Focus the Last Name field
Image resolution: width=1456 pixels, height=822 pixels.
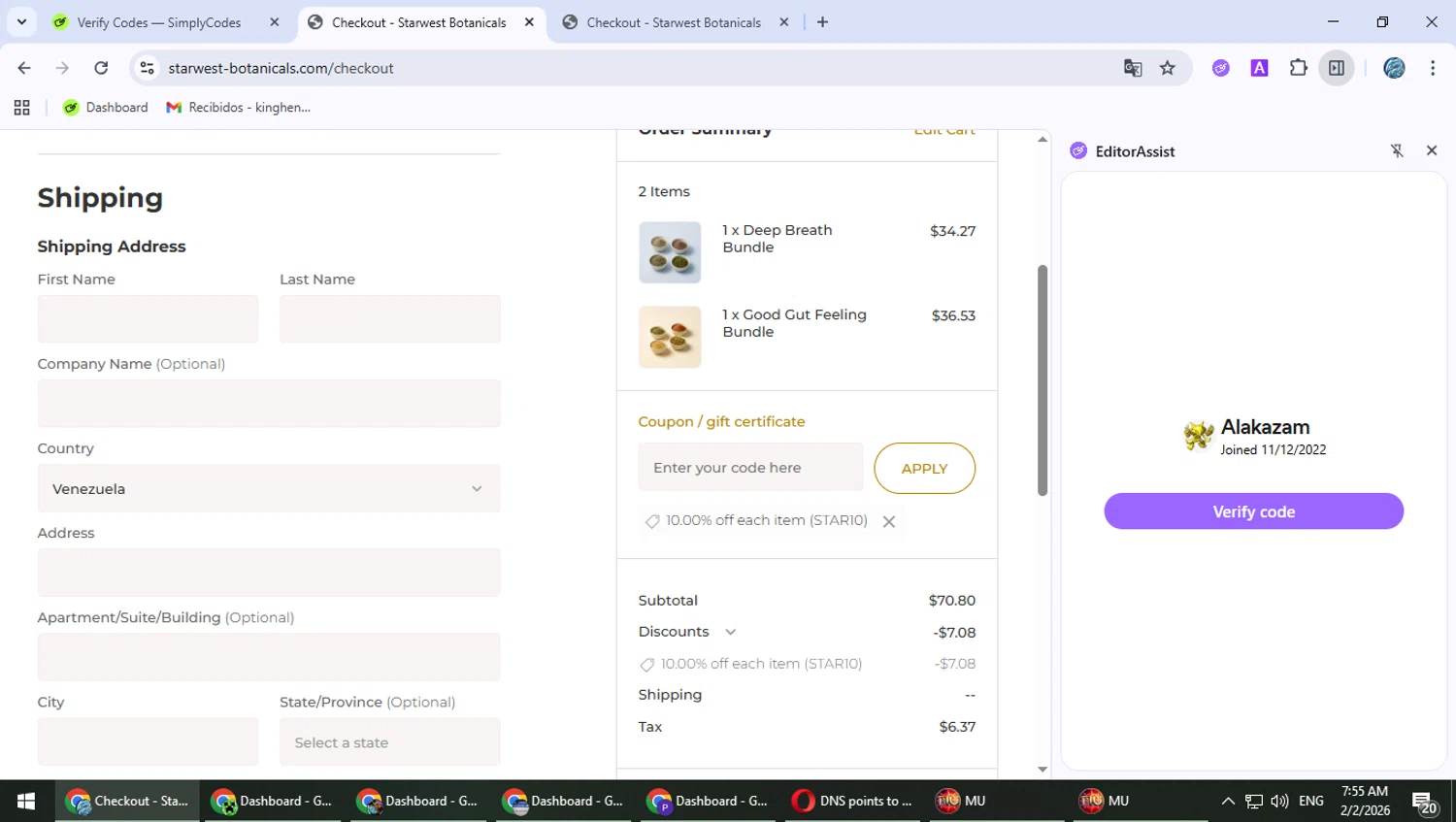point(390,318)
